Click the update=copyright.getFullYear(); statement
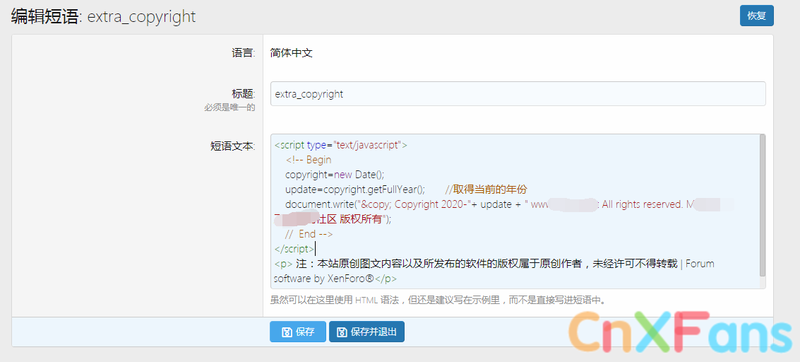 coord(355,190)
